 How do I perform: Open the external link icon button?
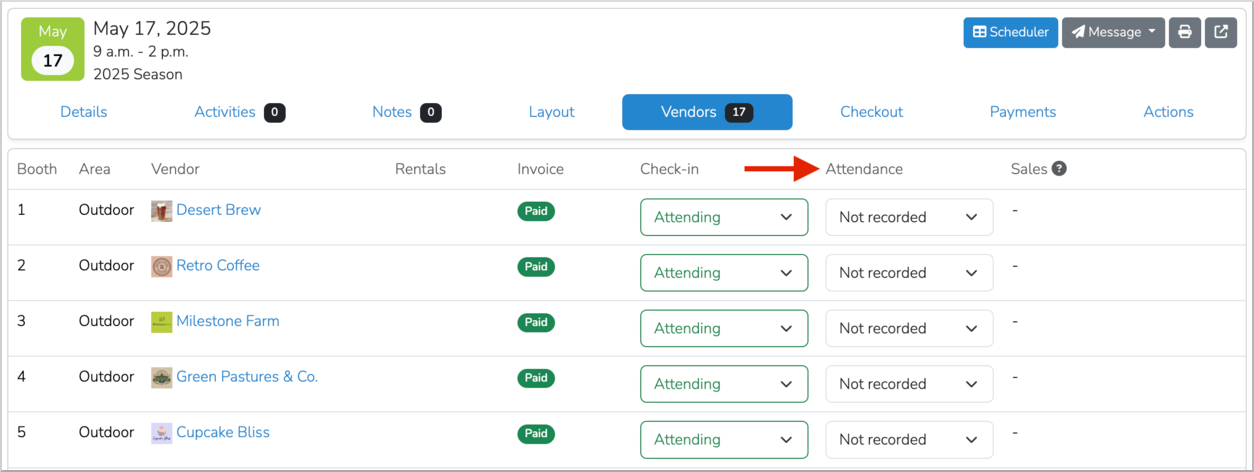1221,32
